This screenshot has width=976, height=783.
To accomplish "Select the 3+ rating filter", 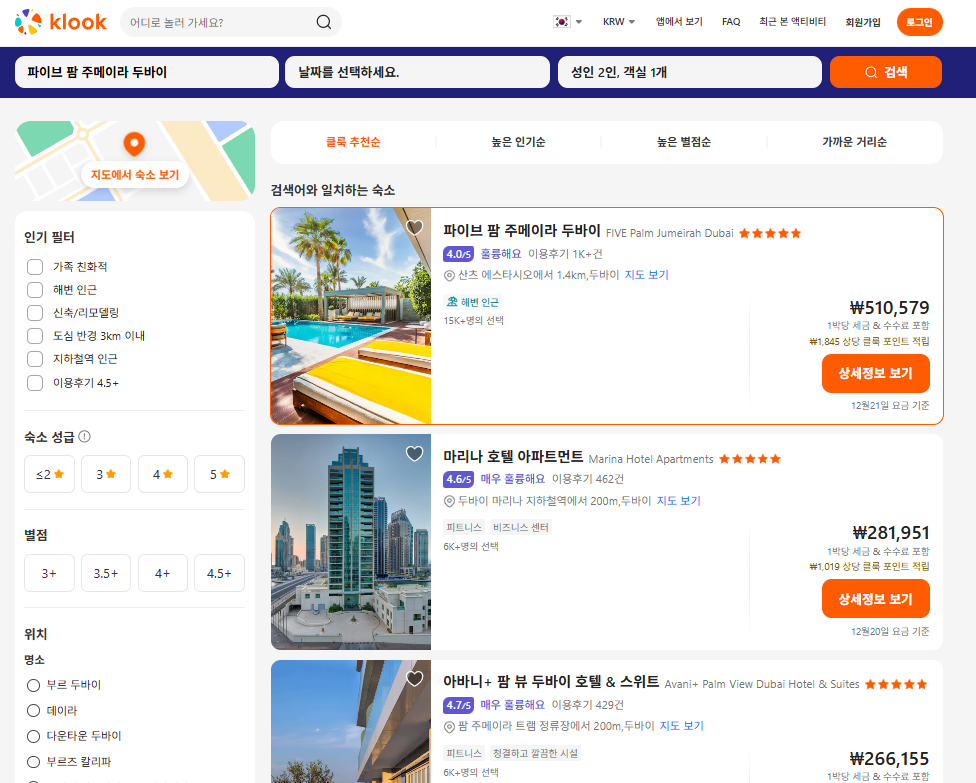I will click(x=50, y=573).
